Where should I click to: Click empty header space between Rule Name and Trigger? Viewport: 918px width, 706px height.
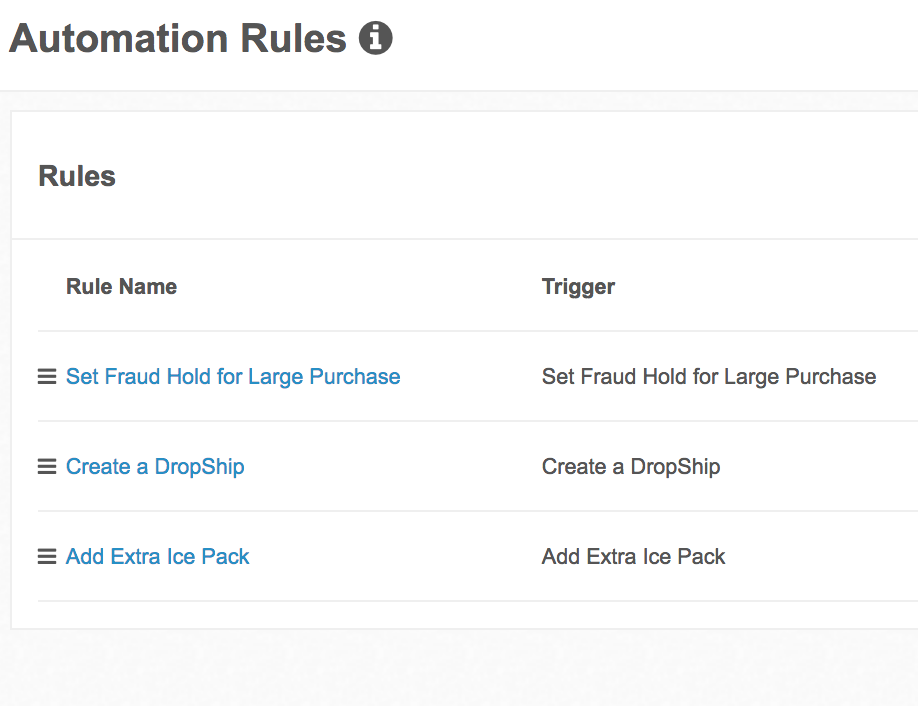[x=360, y=287]
